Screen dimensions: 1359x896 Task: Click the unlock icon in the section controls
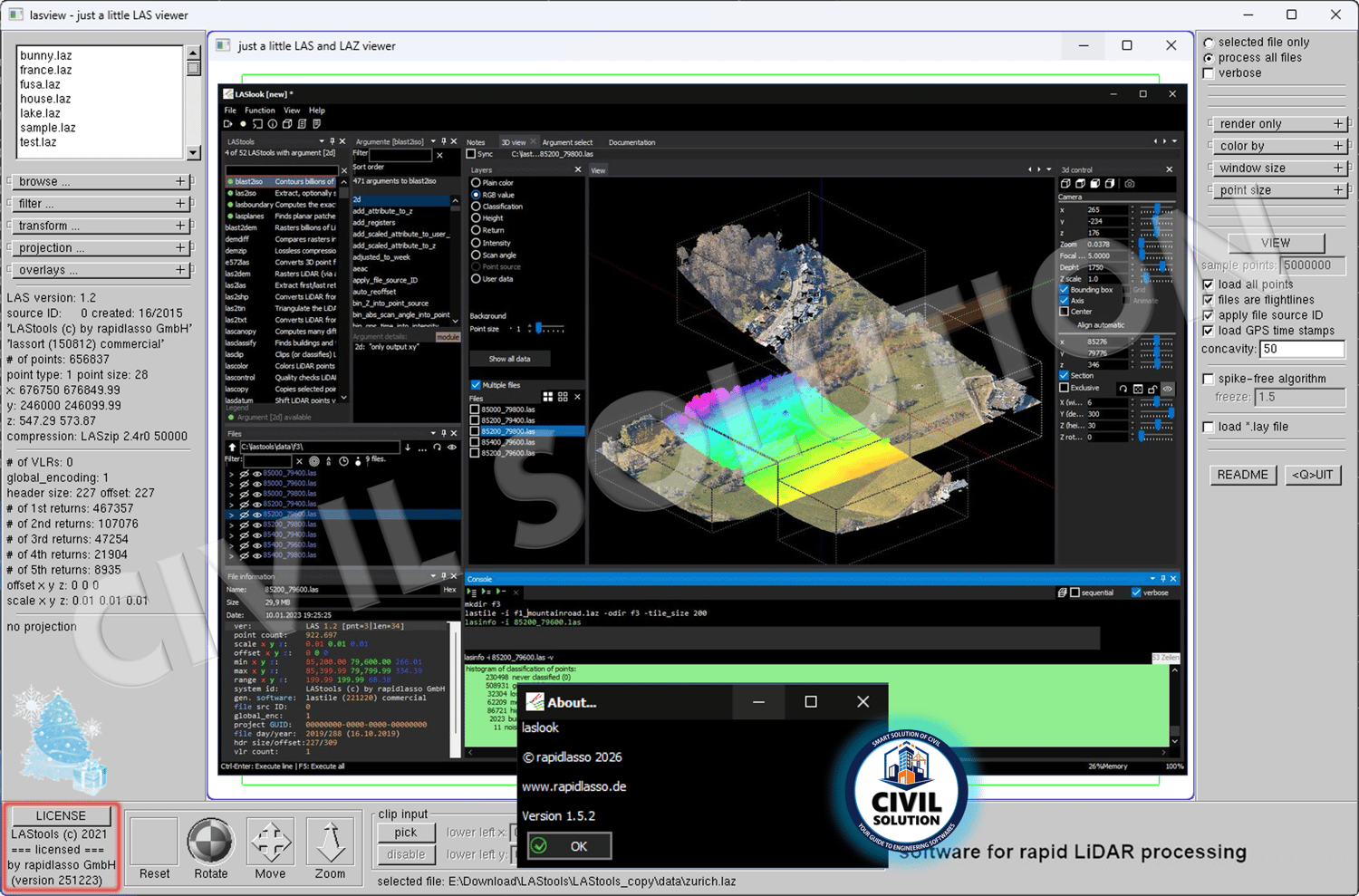click(1152, 389)
